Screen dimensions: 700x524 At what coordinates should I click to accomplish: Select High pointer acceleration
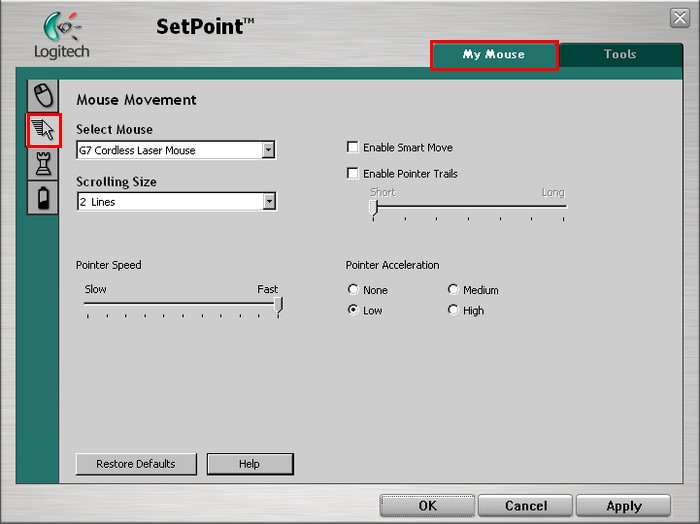(x=453, y=310)
